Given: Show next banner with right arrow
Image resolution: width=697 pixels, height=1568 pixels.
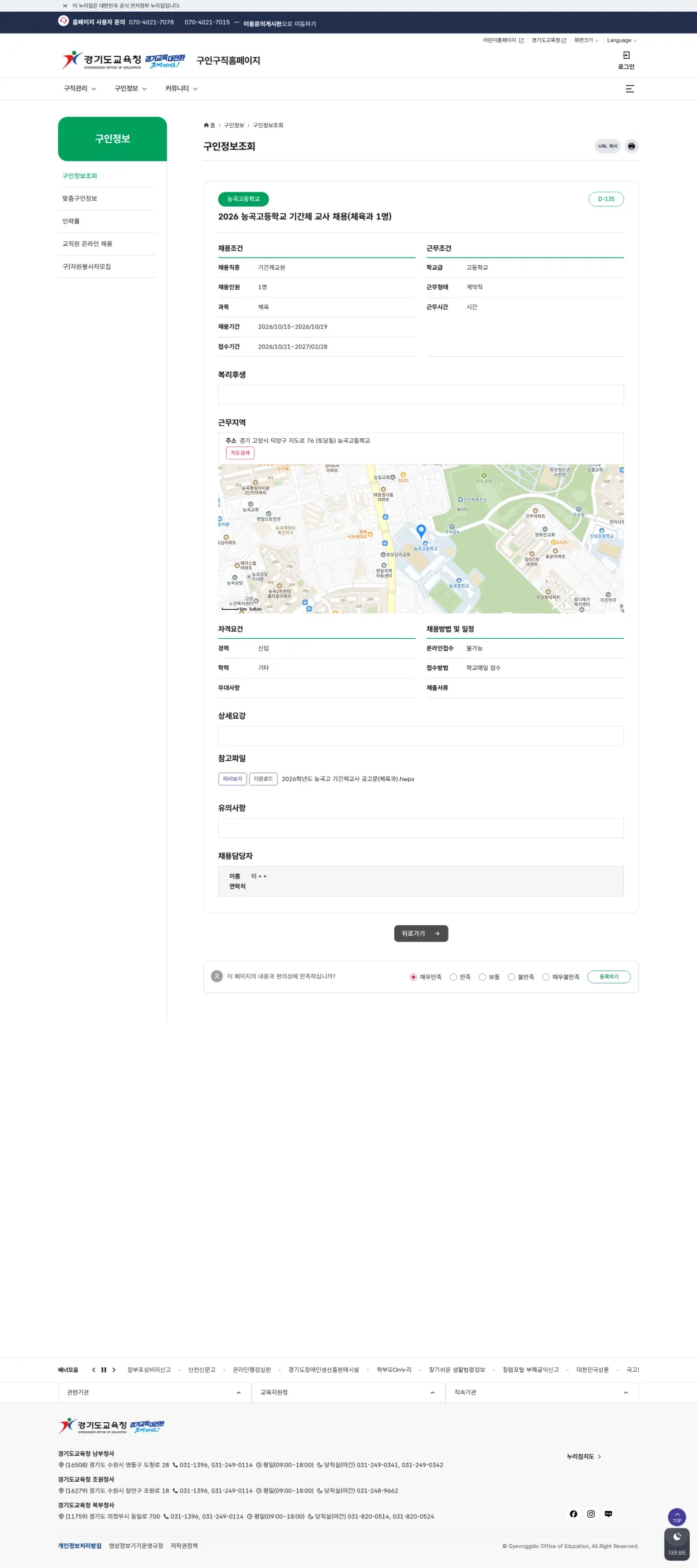Looking at the screenshot, I should [x=114, y=1370].
